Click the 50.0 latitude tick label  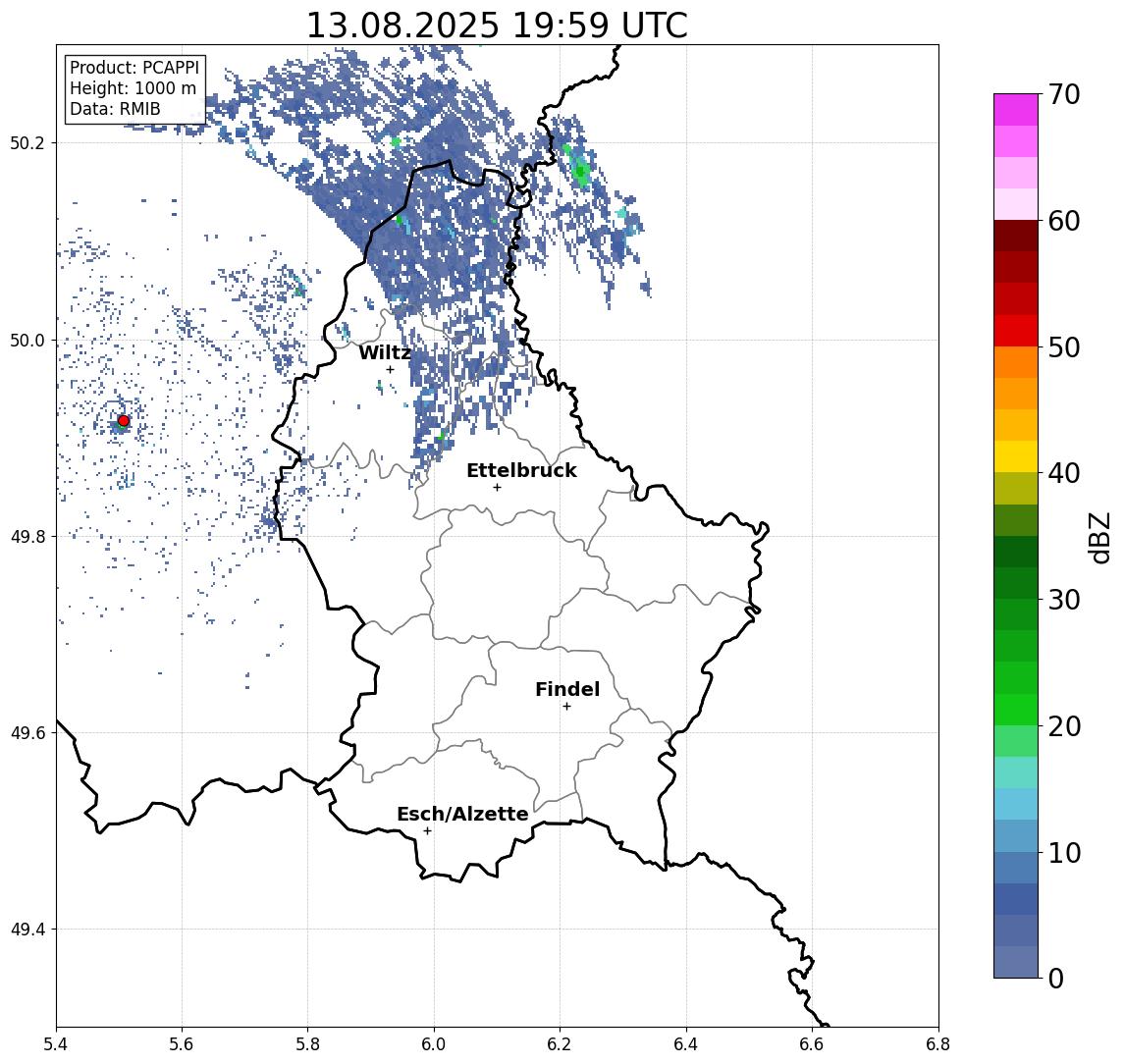click(x=27, y=341)
